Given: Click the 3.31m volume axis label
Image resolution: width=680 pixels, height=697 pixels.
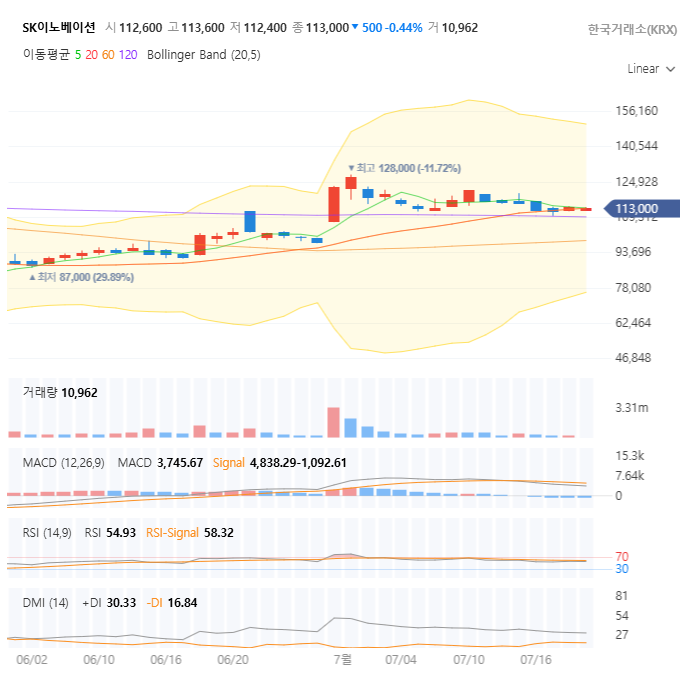Looking at the screenshot, I should tap(632, 408).
